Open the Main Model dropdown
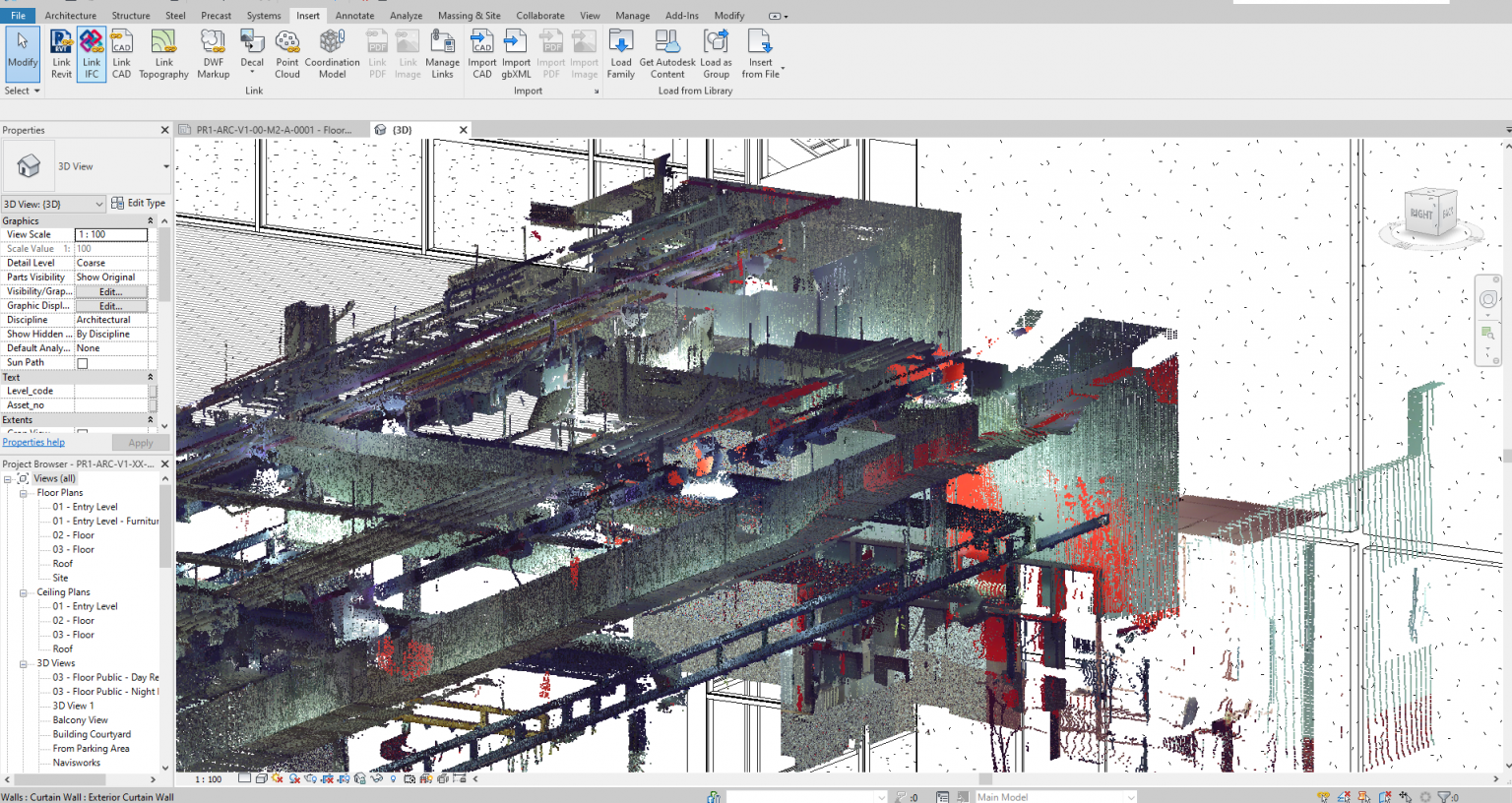Viewport: 1512px width, 803px height. pos(1129,796)
